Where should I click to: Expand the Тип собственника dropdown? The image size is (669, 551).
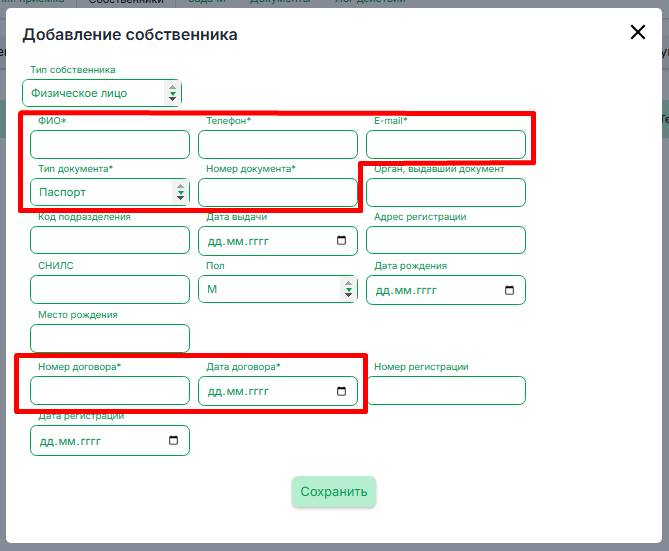101,93
